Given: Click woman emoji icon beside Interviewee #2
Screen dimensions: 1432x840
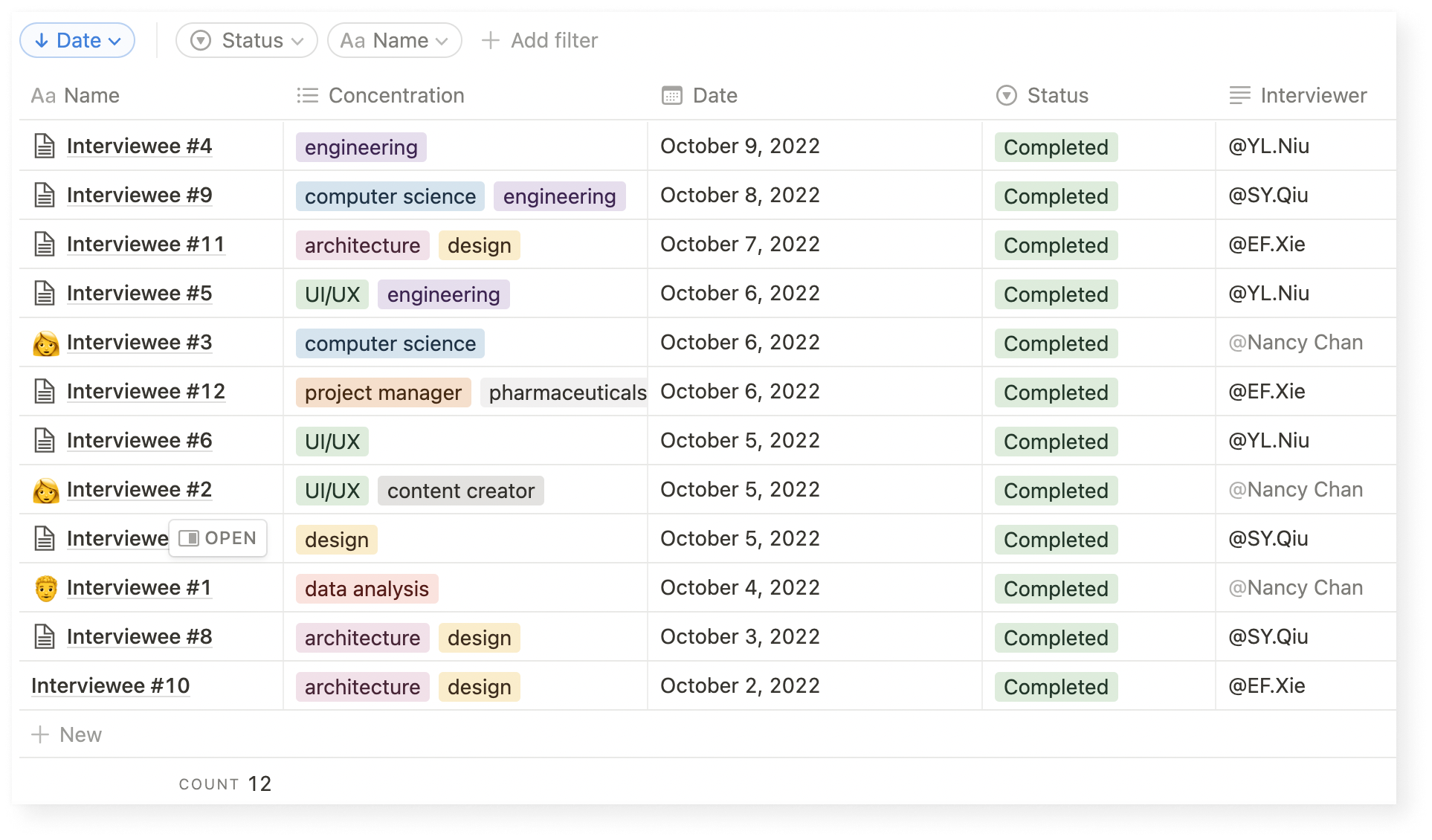Looking at the screenshot, I should (x=45, y=490).
